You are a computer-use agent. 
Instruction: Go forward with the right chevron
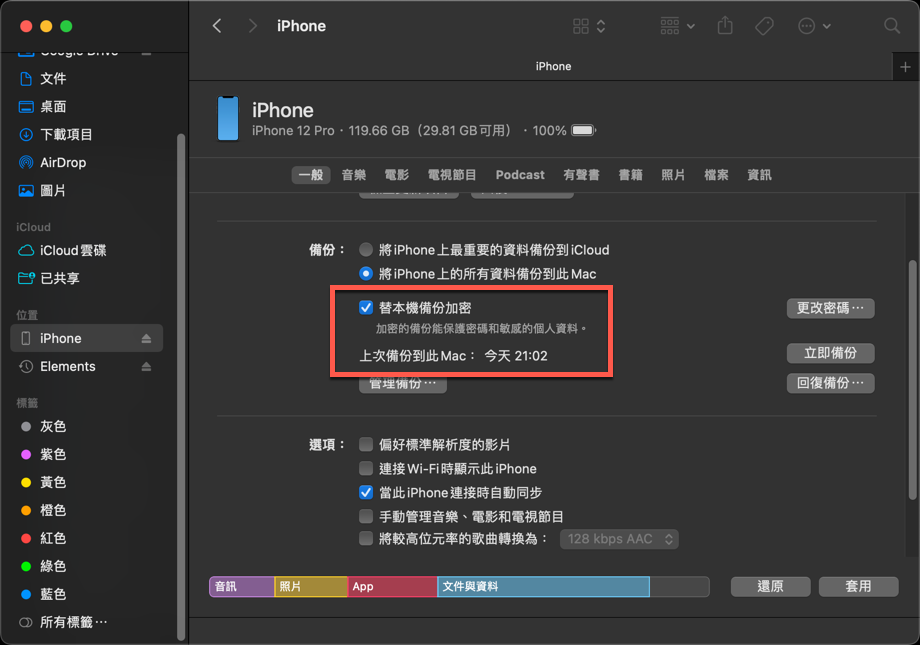tap(252, 26)
